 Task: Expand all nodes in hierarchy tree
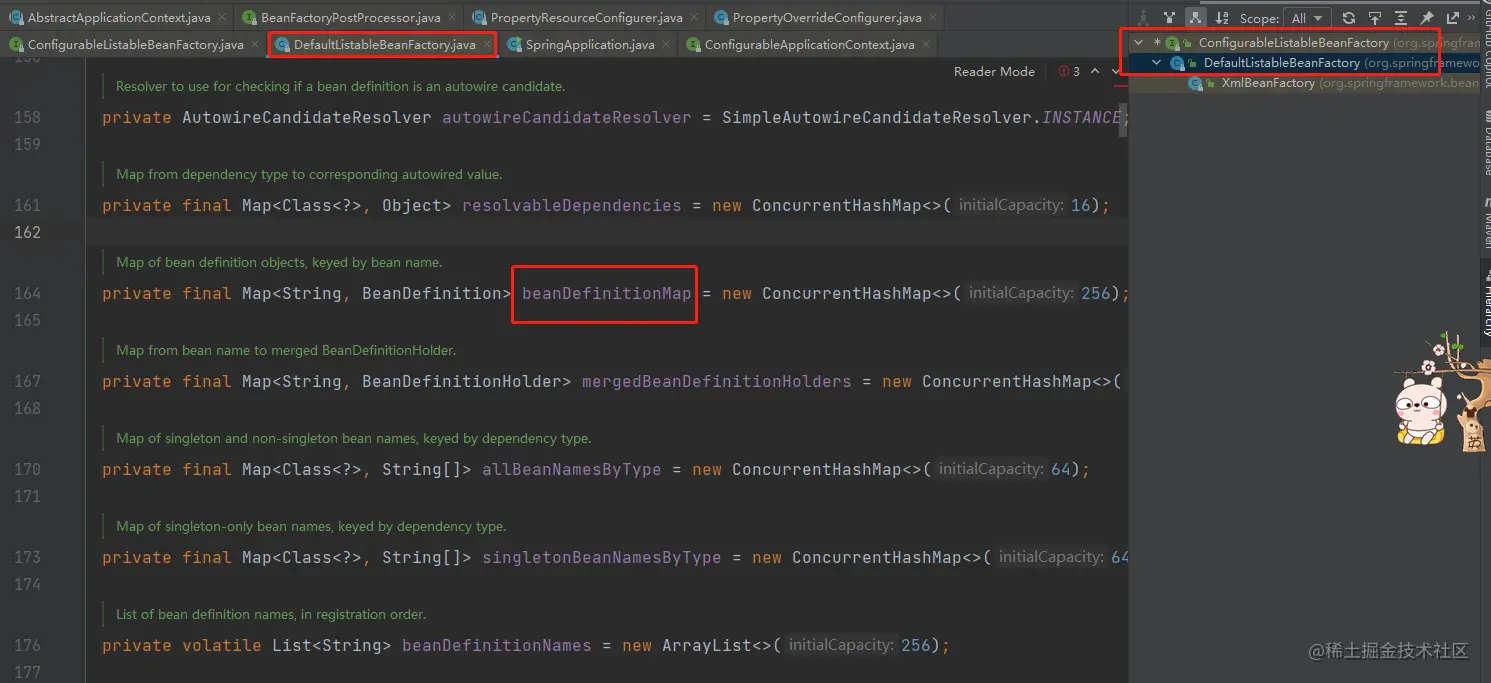pos(1401,18)
